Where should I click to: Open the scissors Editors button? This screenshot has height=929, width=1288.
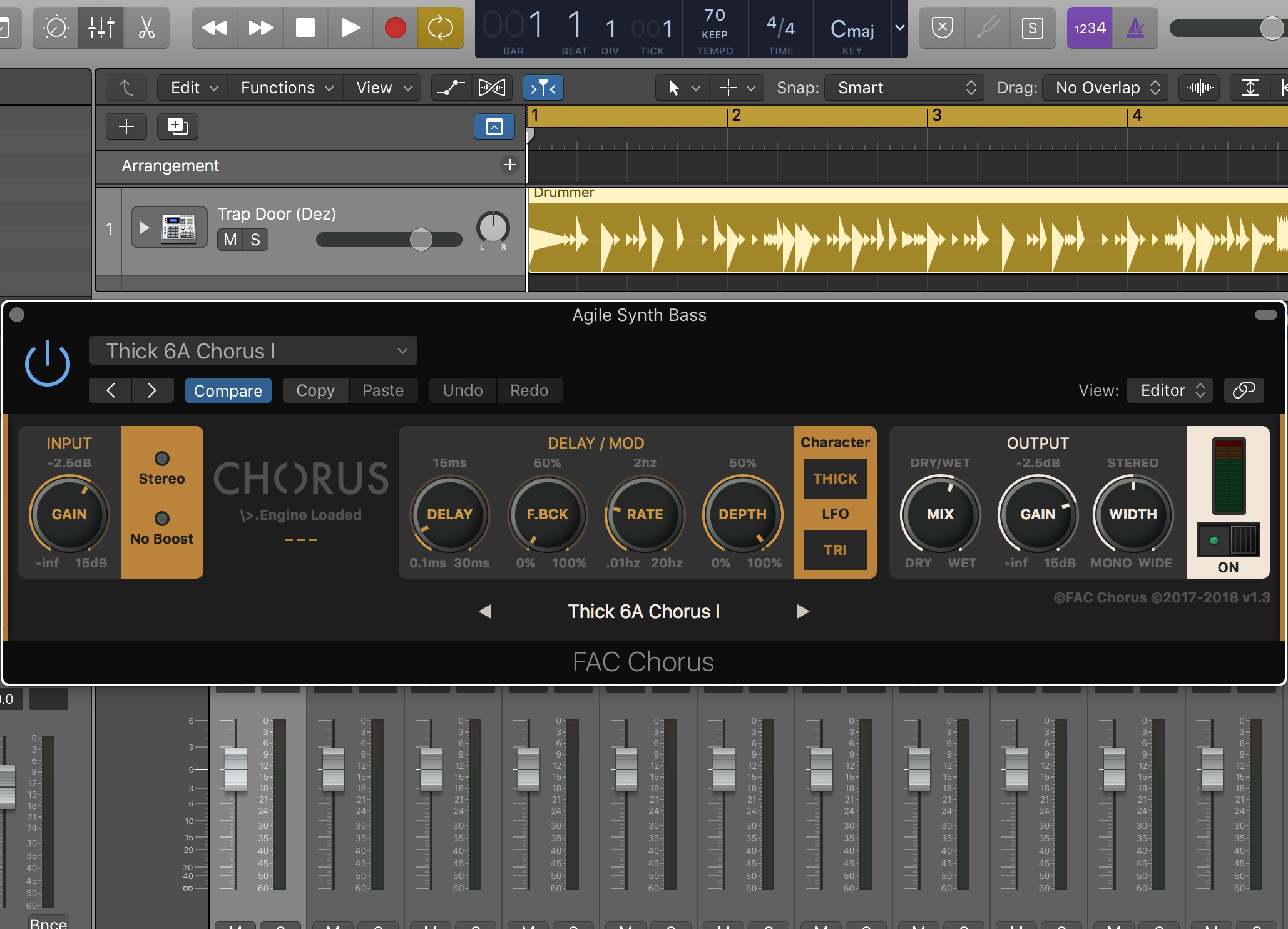tap(146, 28)
